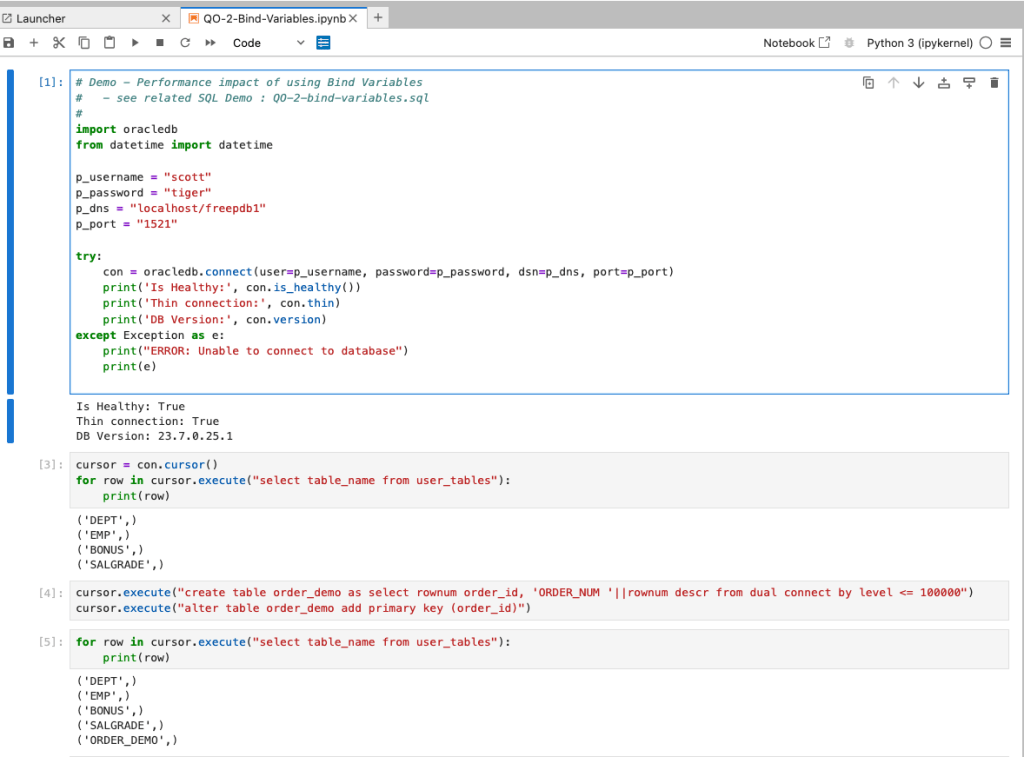Open a new tab with the plus button

point(378,18)
